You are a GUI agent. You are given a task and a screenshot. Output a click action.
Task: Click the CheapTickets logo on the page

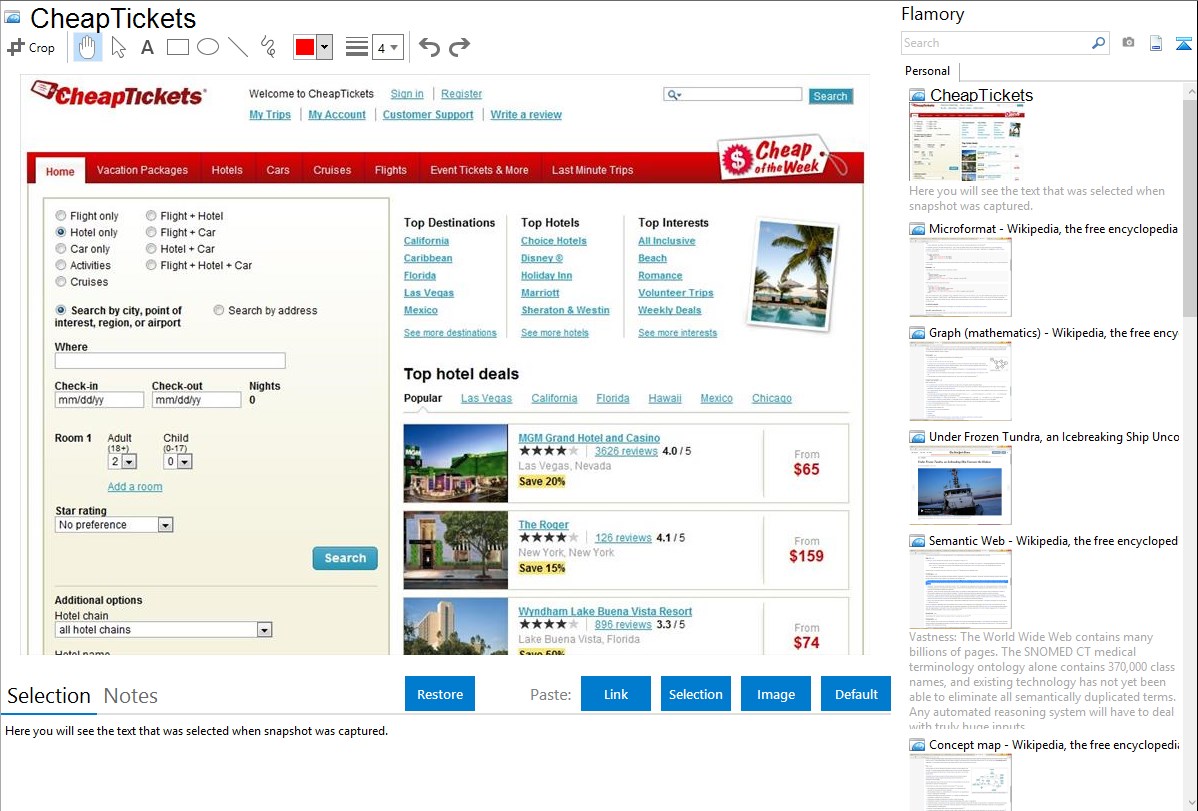pyautogui.click(x=118, y=95)
